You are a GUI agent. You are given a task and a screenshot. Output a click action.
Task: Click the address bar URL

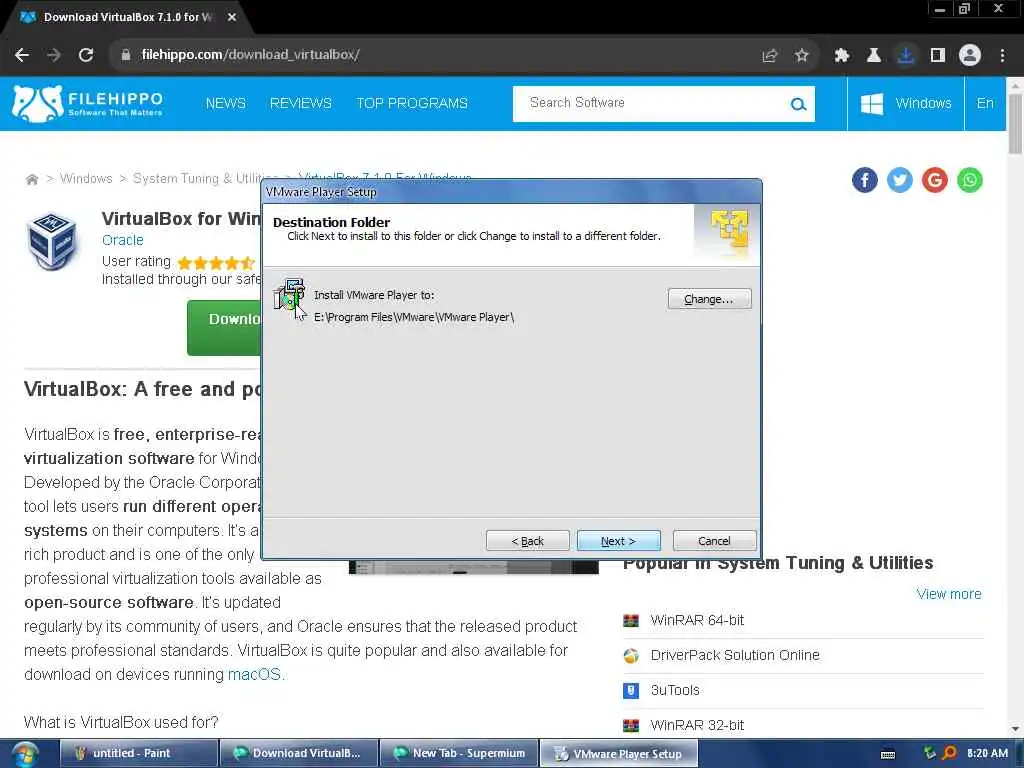[x=250, y=55]
